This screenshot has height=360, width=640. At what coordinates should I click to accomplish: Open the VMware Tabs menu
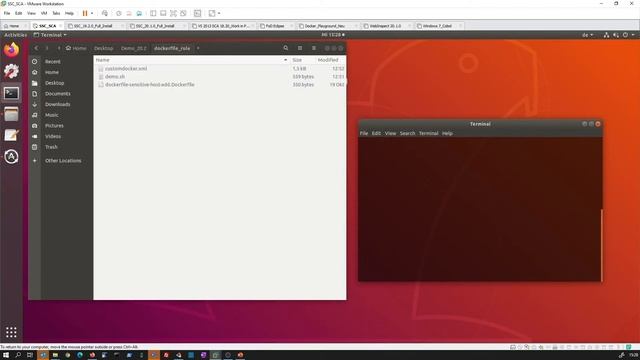[56, 13]
